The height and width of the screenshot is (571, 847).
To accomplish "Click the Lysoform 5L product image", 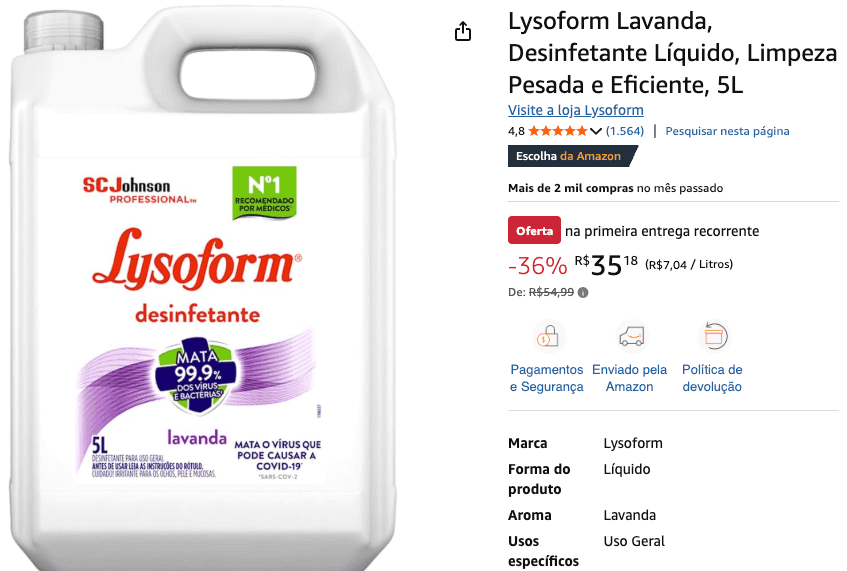I will [x=203, y=286].
